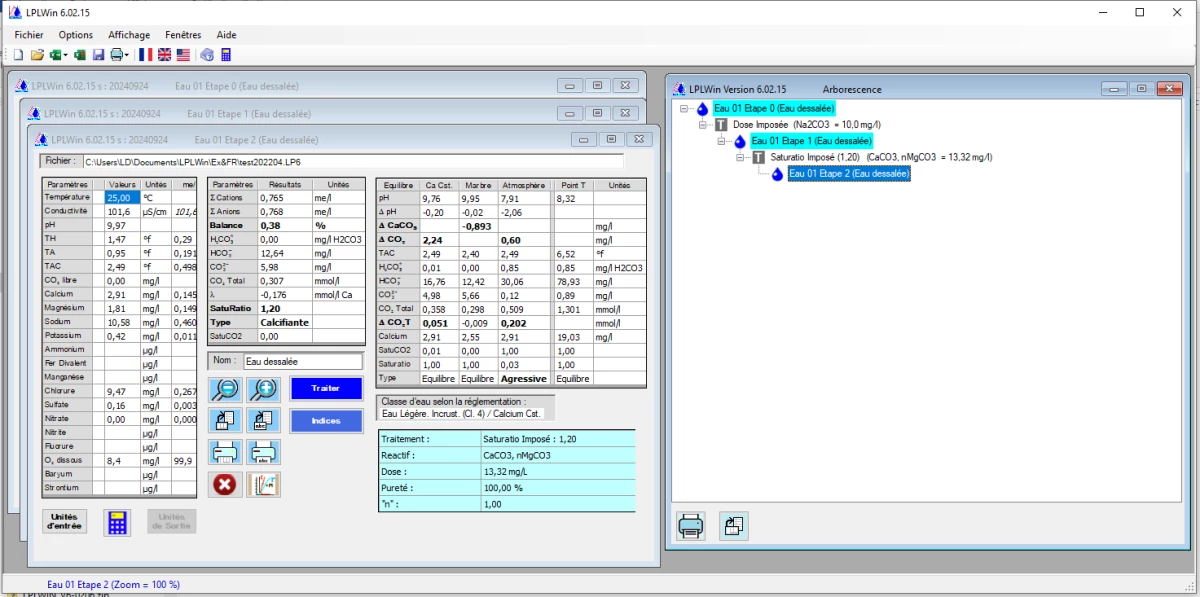This screenshot has width=1200, height=597.
Task: Open the Excel export dropdown arrow
Action: coord(66,55)
